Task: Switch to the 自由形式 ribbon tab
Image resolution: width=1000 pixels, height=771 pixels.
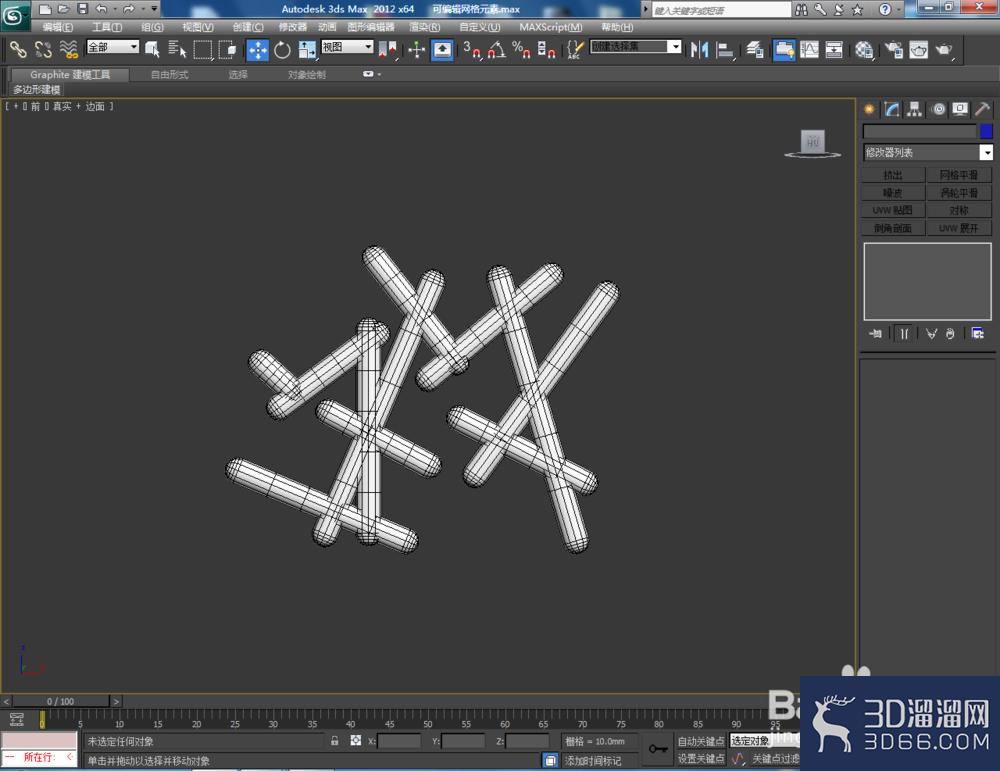Action: (x=169, y=75)
